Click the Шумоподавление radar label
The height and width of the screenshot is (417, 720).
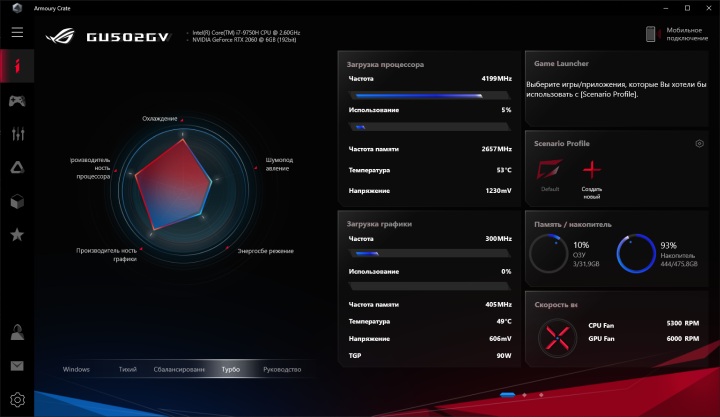pyautogui.click(x=279, y=164)
